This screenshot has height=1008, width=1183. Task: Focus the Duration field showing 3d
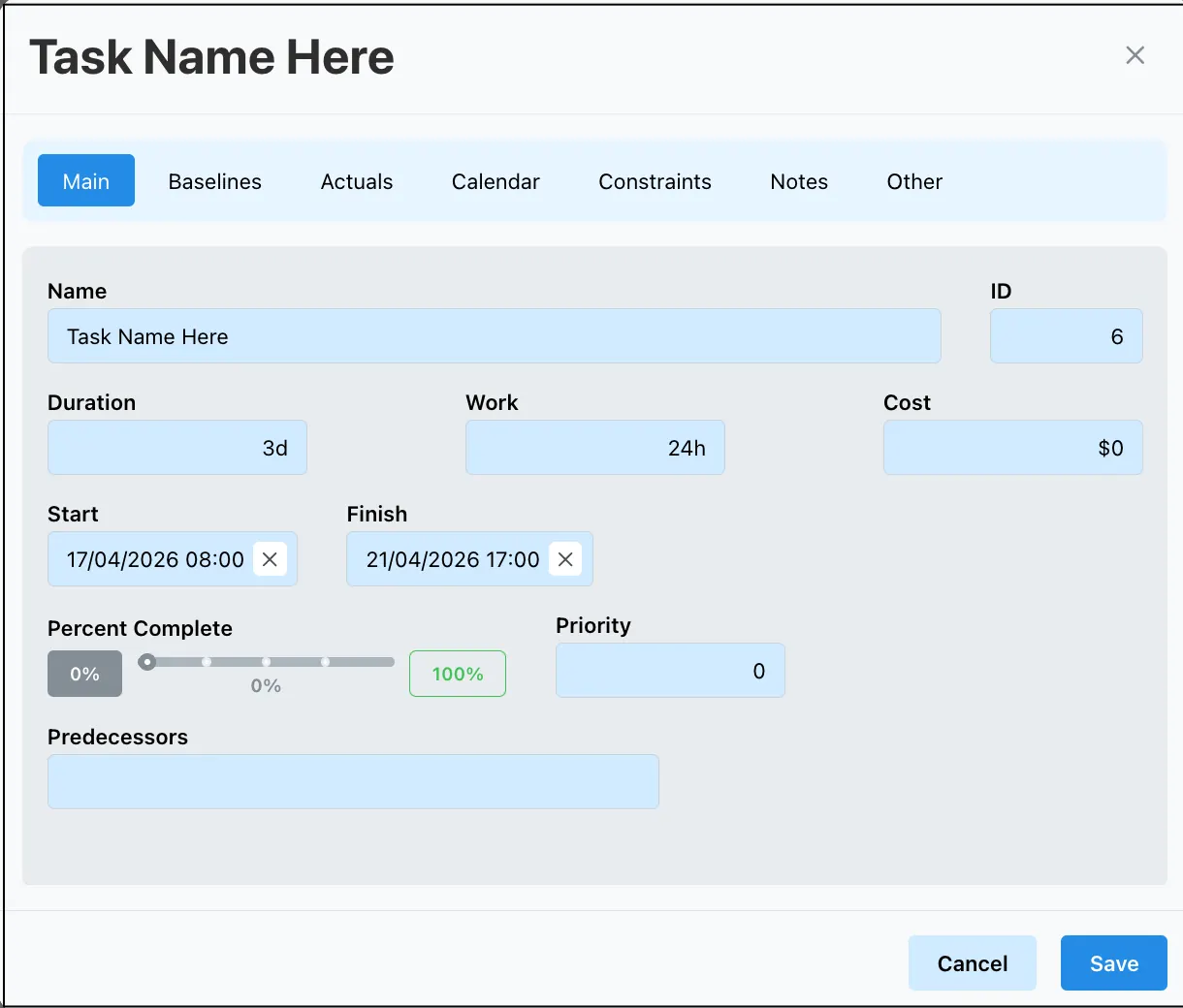[x=177, y=448]
